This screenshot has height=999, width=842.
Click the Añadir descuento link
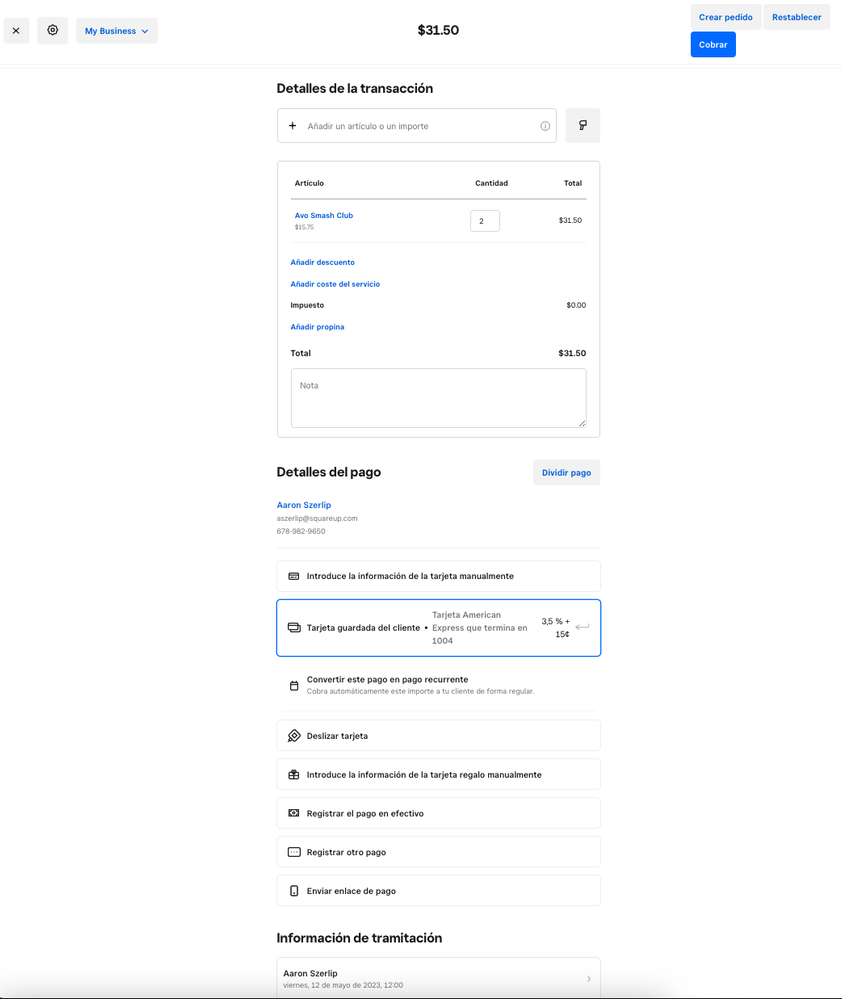click(322, 262)
